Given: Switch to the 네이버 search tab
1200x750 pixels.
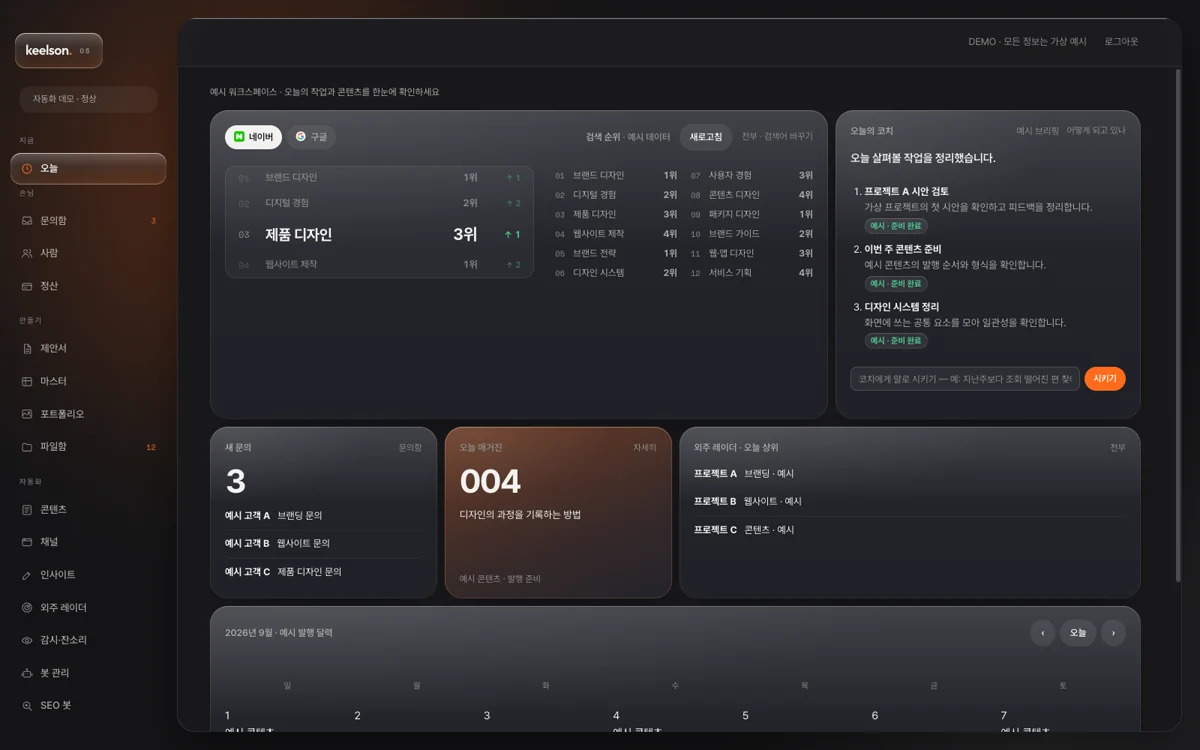Looking at the screenshot, I should pos(253,137).
